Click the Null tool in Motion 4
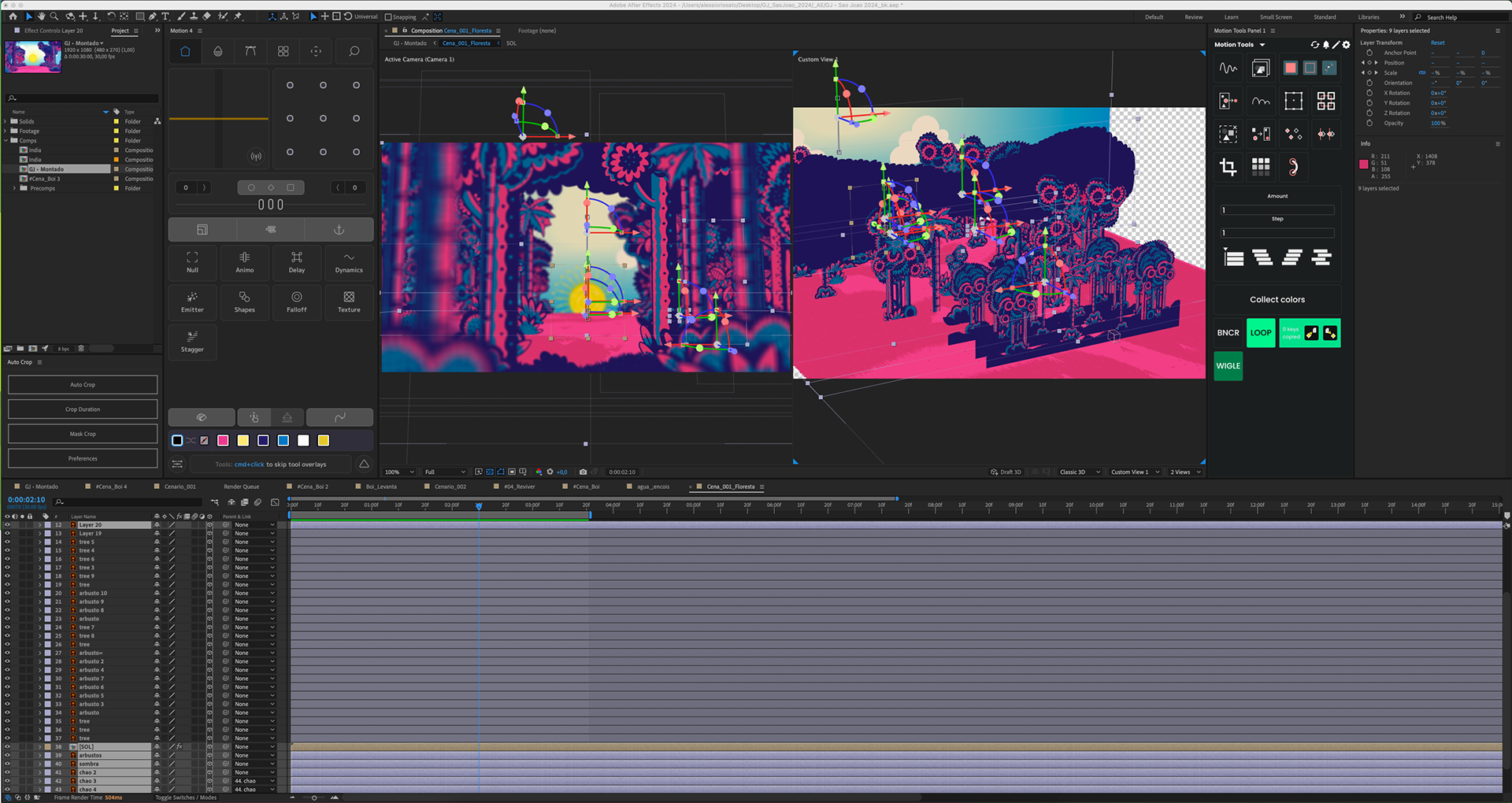1512x803 pixels. click(x=192, y=262)
